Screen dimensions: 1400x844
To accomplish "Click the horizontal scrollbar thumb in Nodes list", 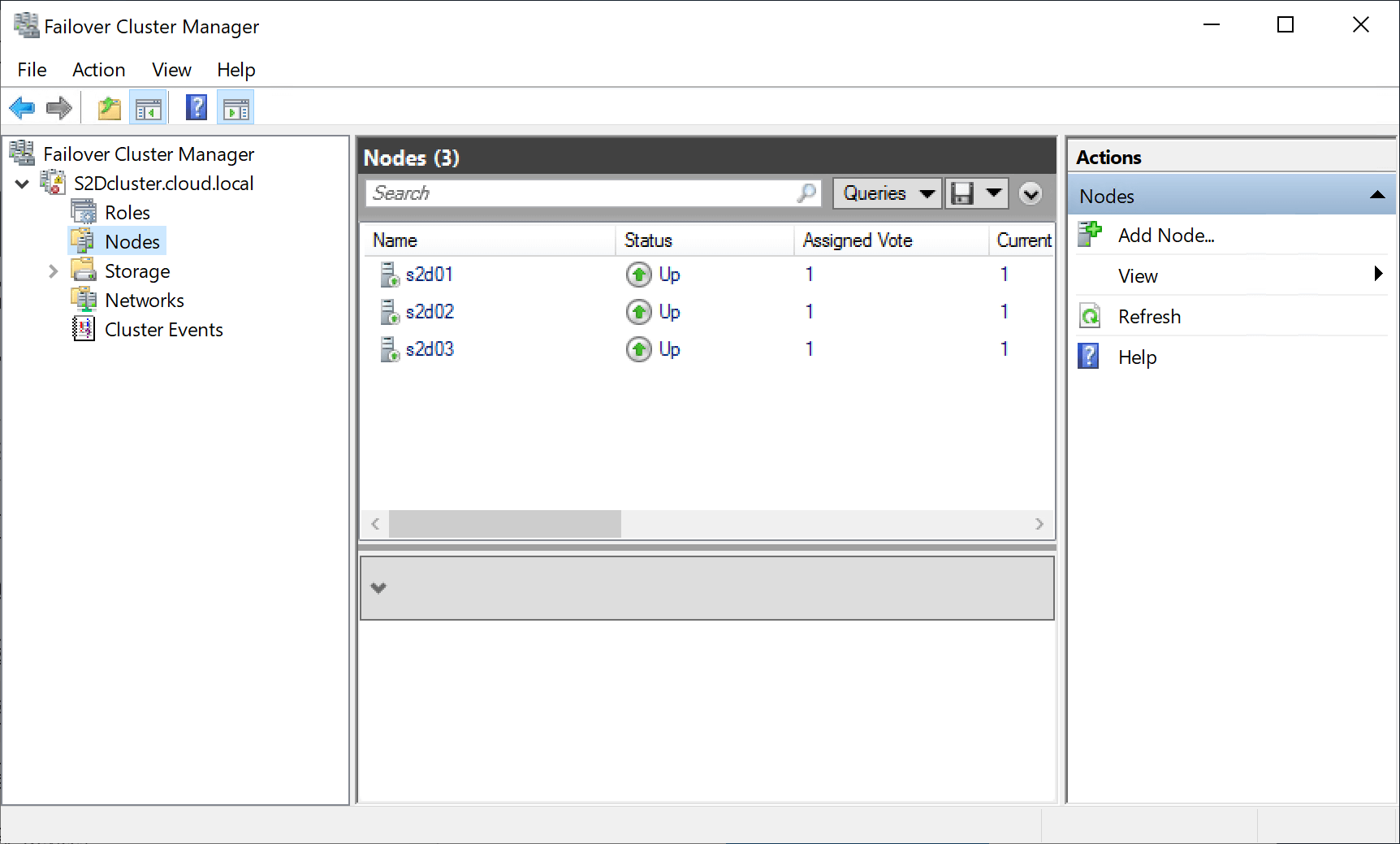I will (505, 524).
